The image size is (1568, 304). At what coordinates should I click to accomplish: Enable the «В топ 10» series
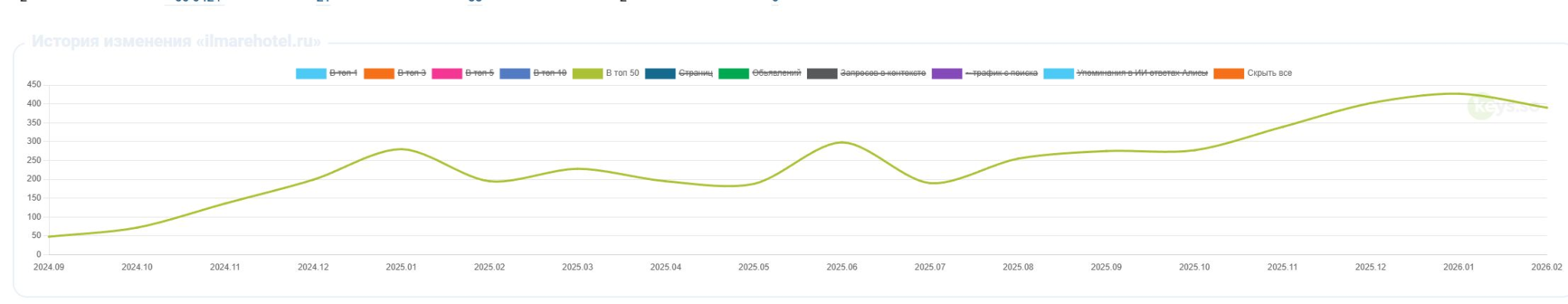[x=533, y=74]
